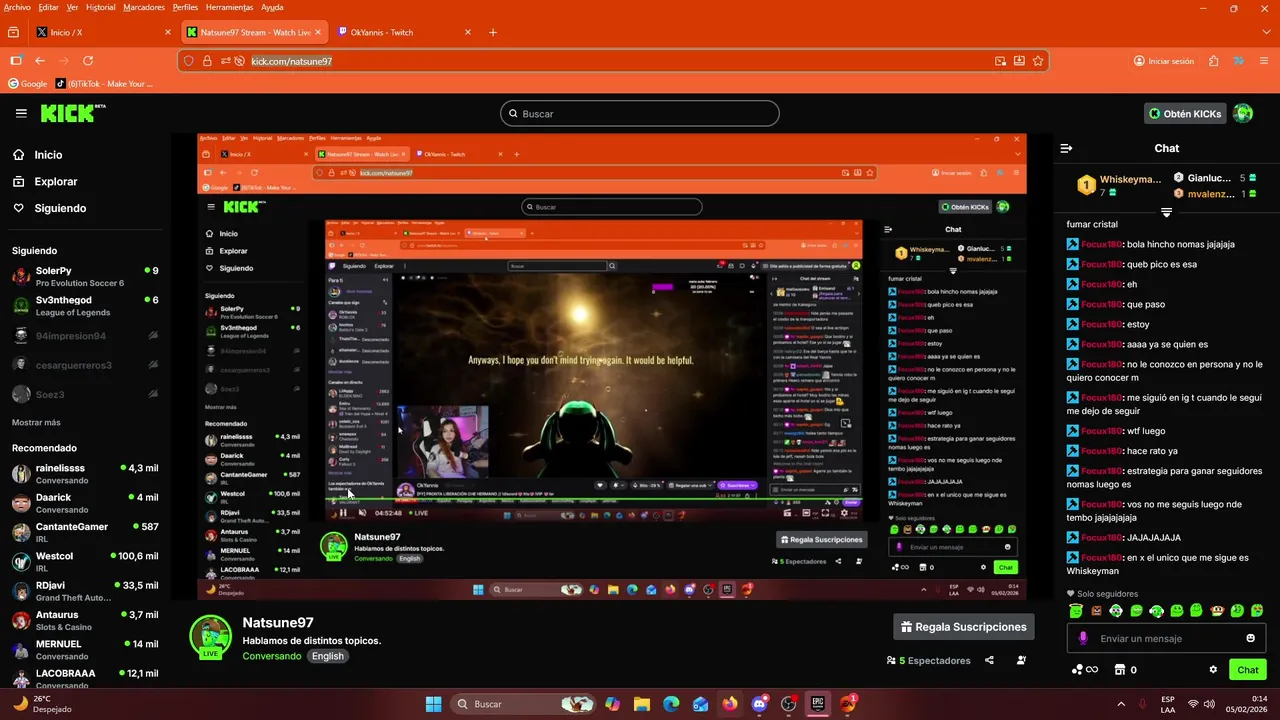The width and height of the screenshot is (1280, 720).
Task: Open rainelissss recommended channel
Action: (85, 474)
